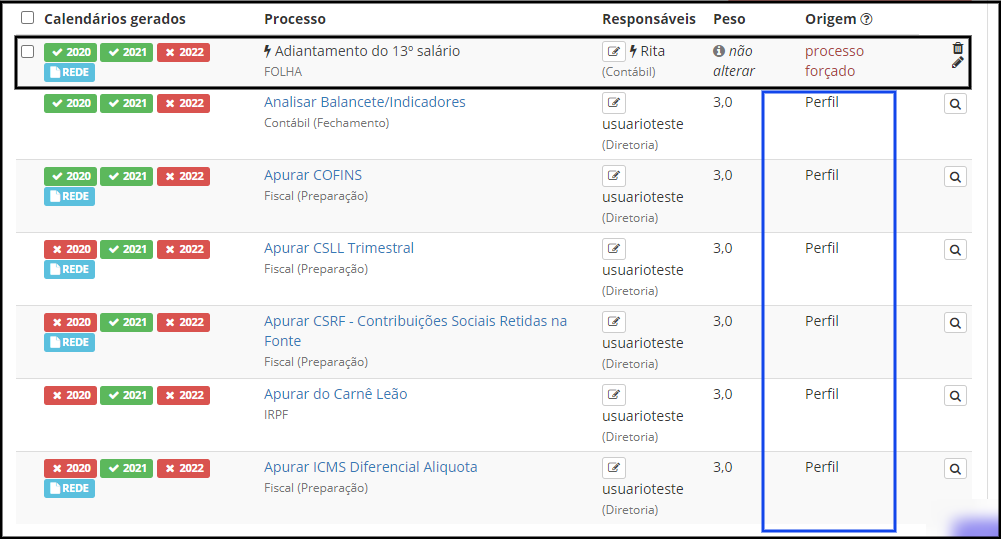
Task: Click REDE badge on Apurar COFINS row
Action: (x=70, y=196)
